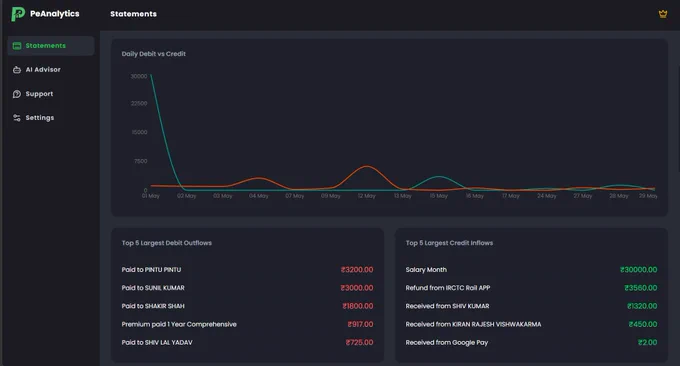The height and width of the screenshot is (366, 680).
Task: Click the orange debit peak at 12 May
Action: click(x=367, y=166)
